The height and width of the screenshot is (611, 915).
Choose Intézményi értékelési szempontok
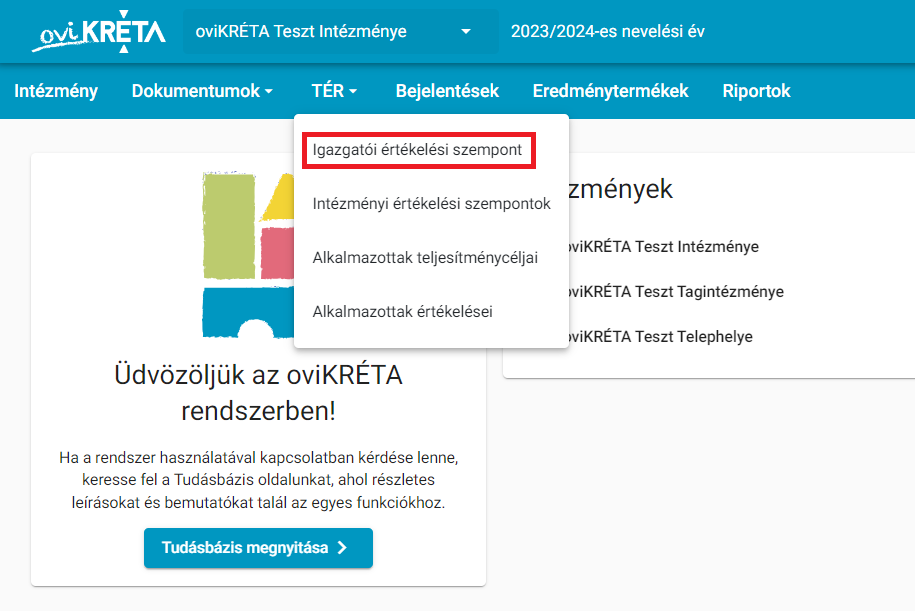click(x=431, y=204)
